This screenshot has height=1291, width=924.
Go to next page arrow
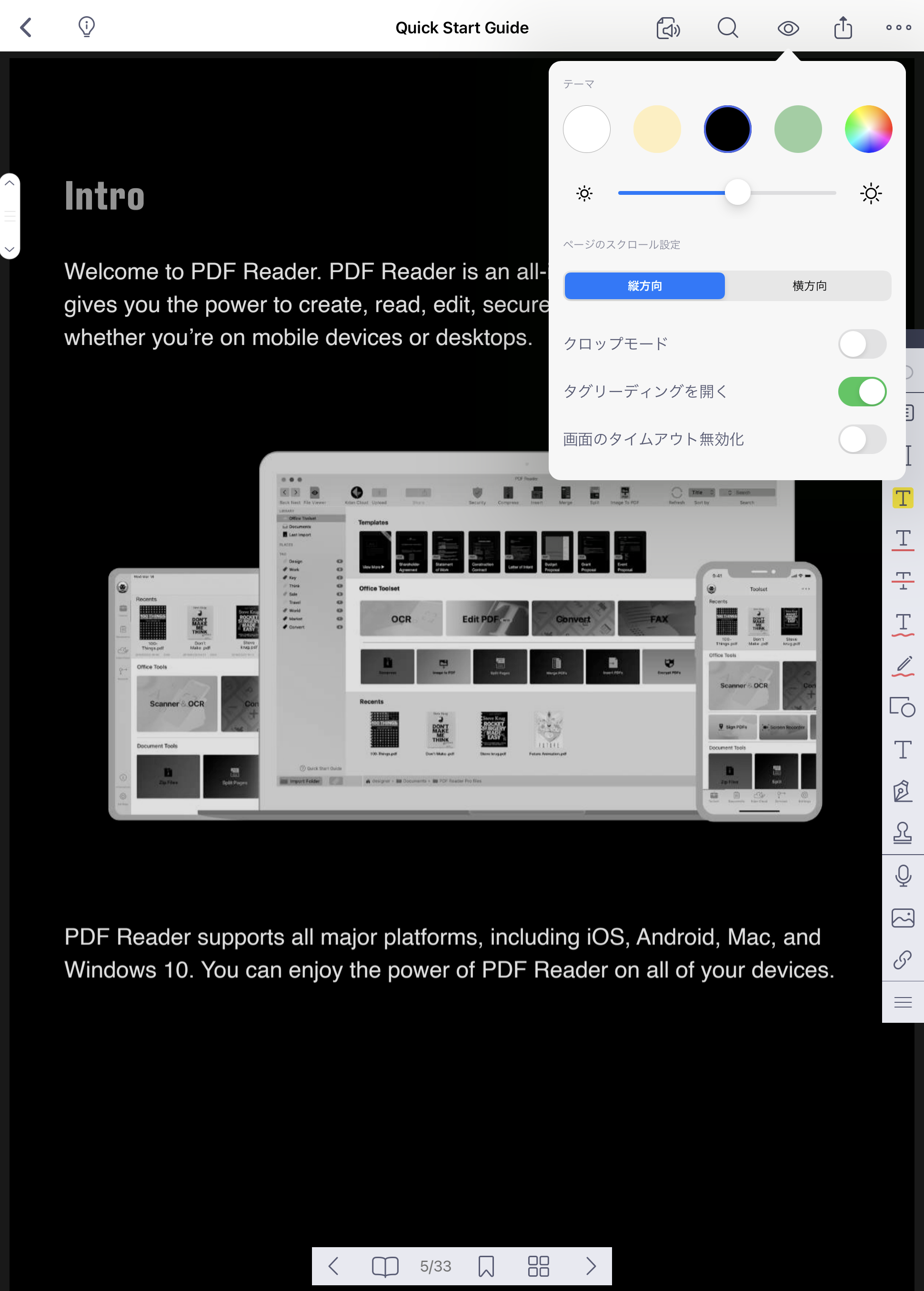point(591,1266)
